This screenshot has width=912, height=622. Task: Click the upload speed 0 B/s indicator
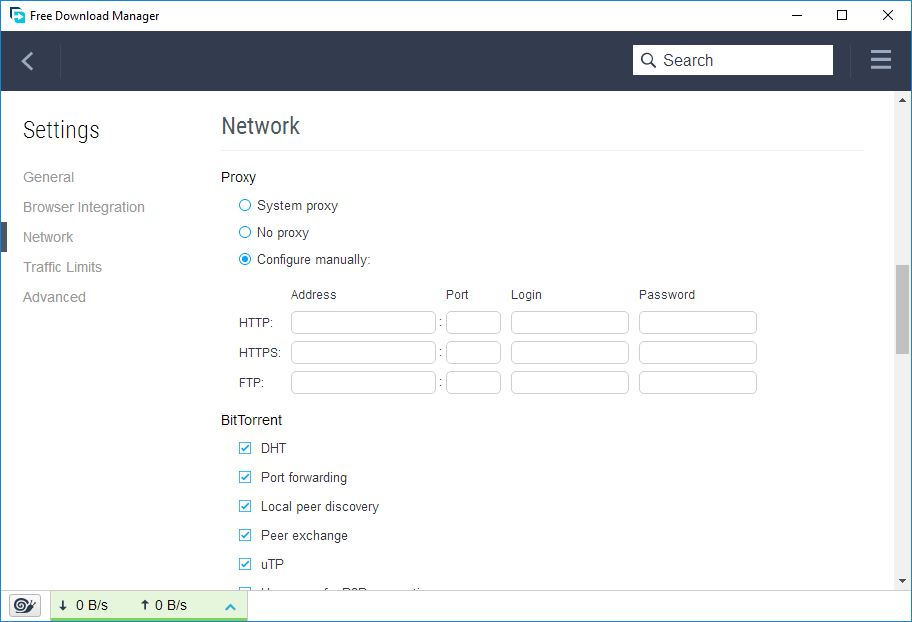tap(163, 605)
